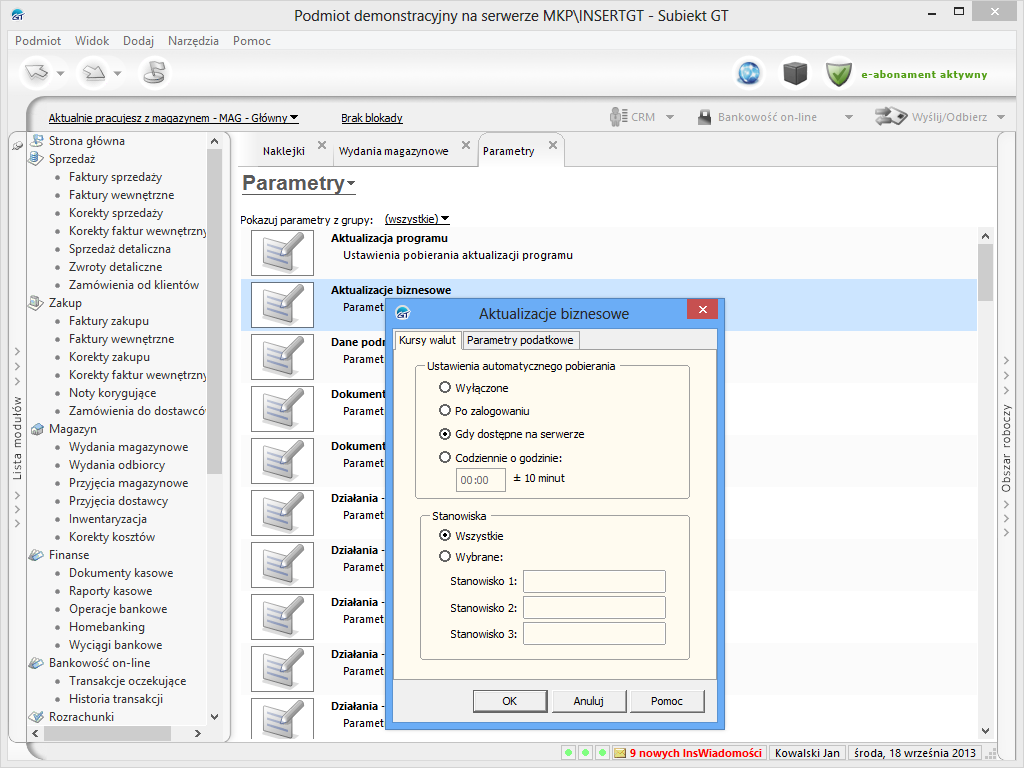Select Wybrane stanowiska radio button
This screenshot has height=768, width=1024.
click(x=445, y=557)
